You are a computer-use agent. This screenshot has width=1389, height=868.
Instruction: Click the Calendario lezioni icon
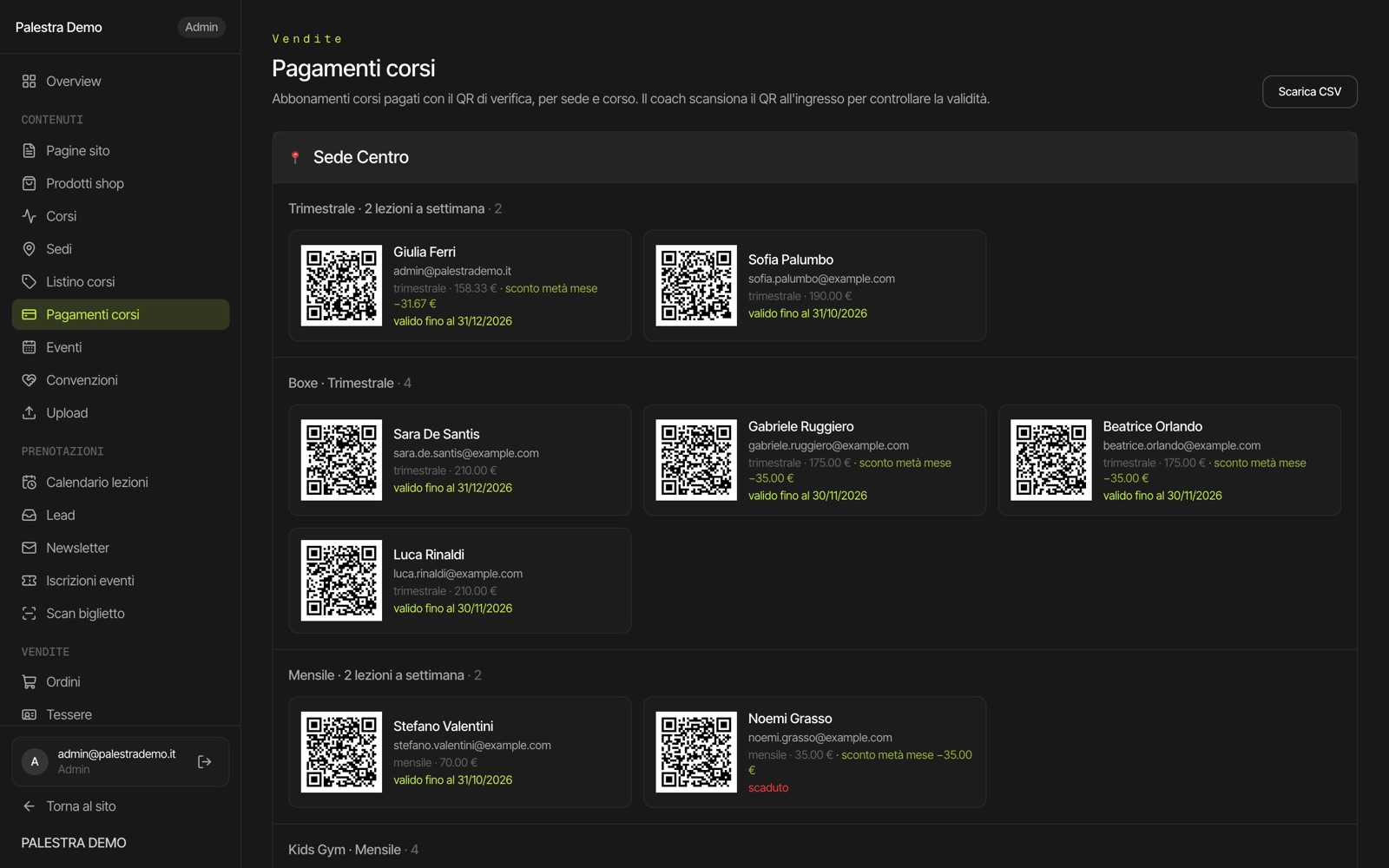pos(29,482)
